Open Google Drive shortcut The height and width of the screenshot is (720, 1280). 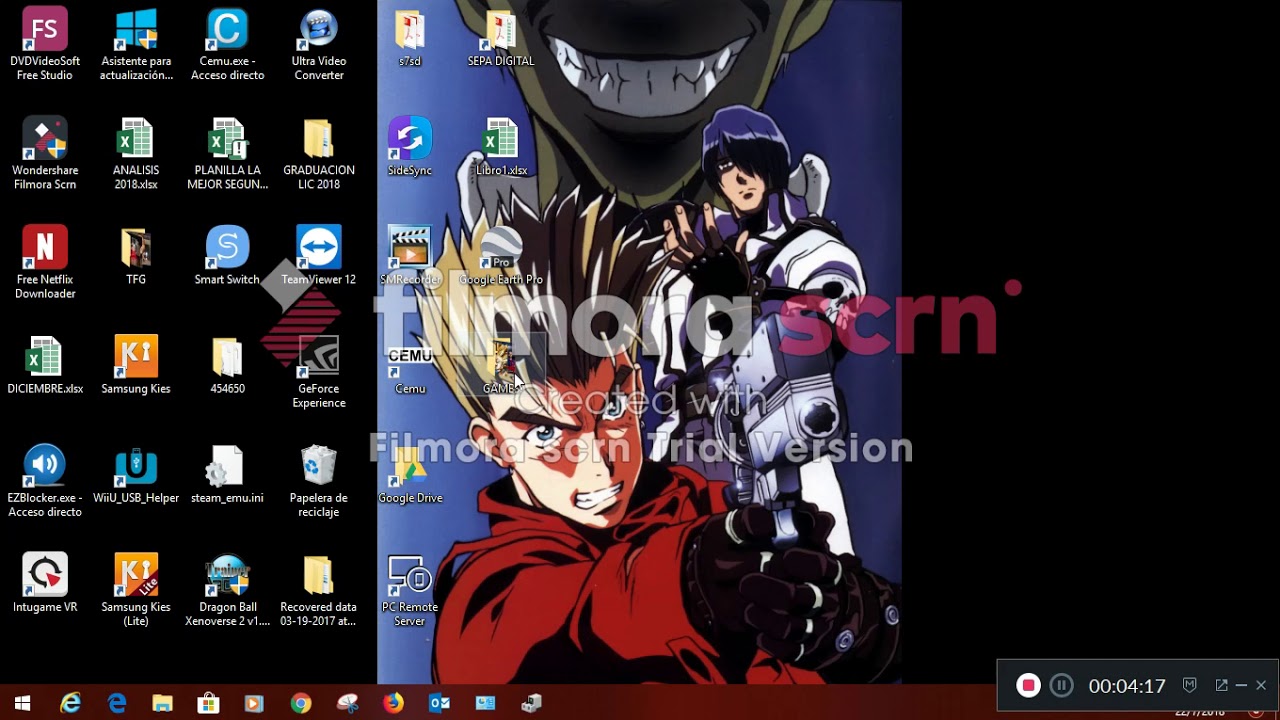pos(410,474)
